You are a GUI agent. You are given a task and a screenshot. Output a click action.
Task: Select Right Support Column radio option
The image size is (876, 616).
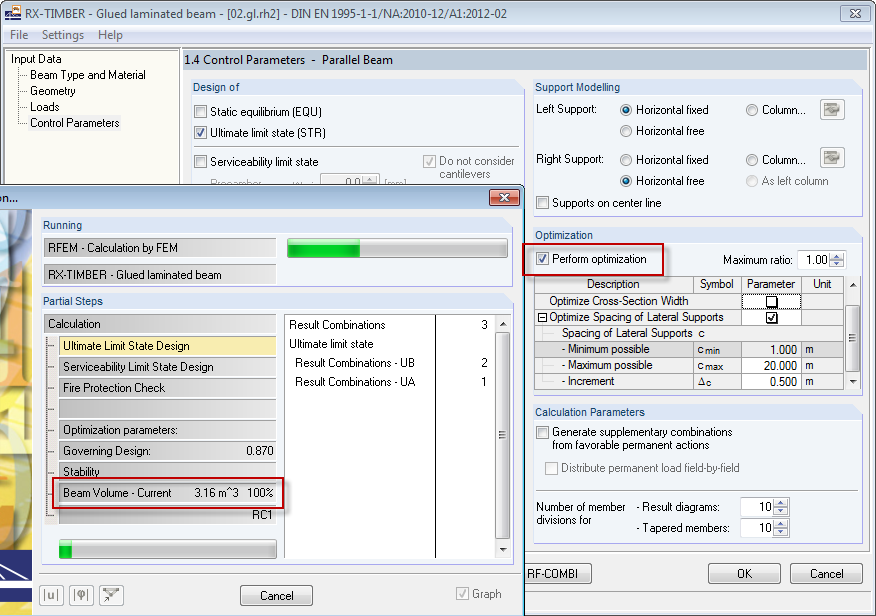752,160
